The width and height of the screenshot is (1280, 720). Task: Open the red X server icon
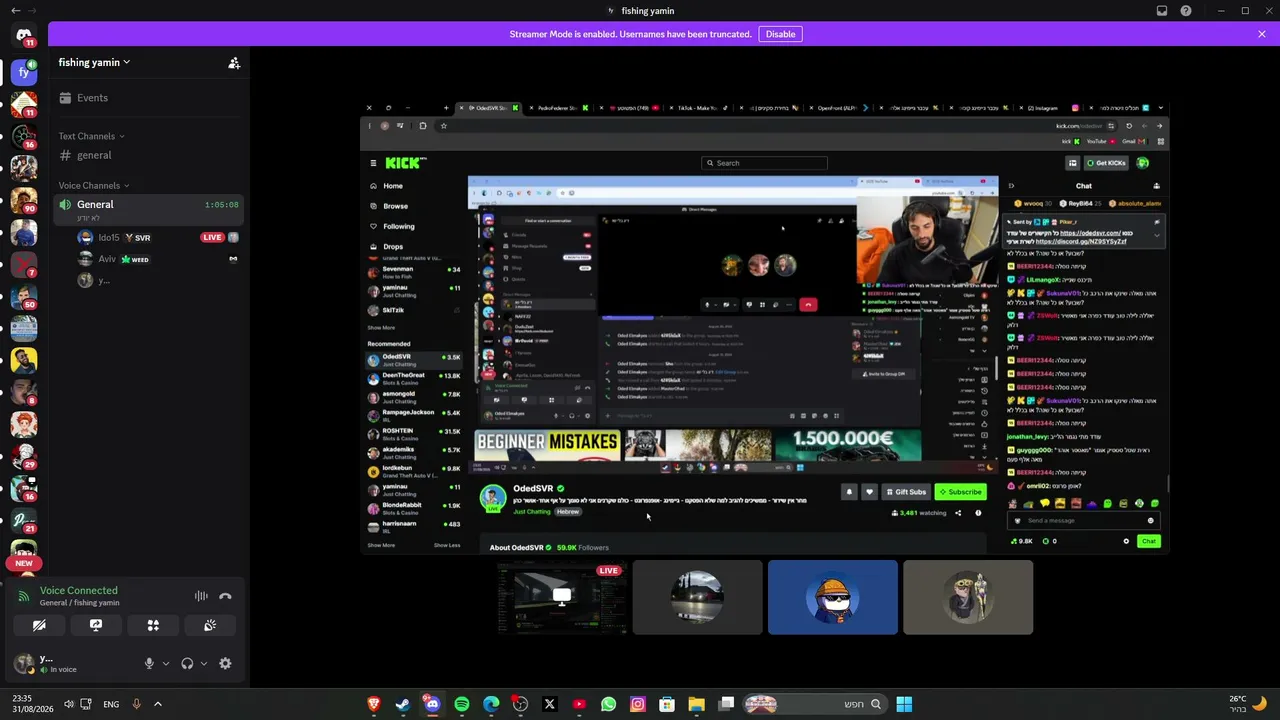pos(24,264)
